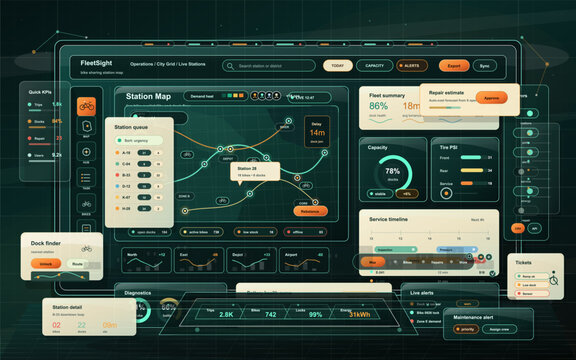Select station queue row C-04

[x=139, y=164]
